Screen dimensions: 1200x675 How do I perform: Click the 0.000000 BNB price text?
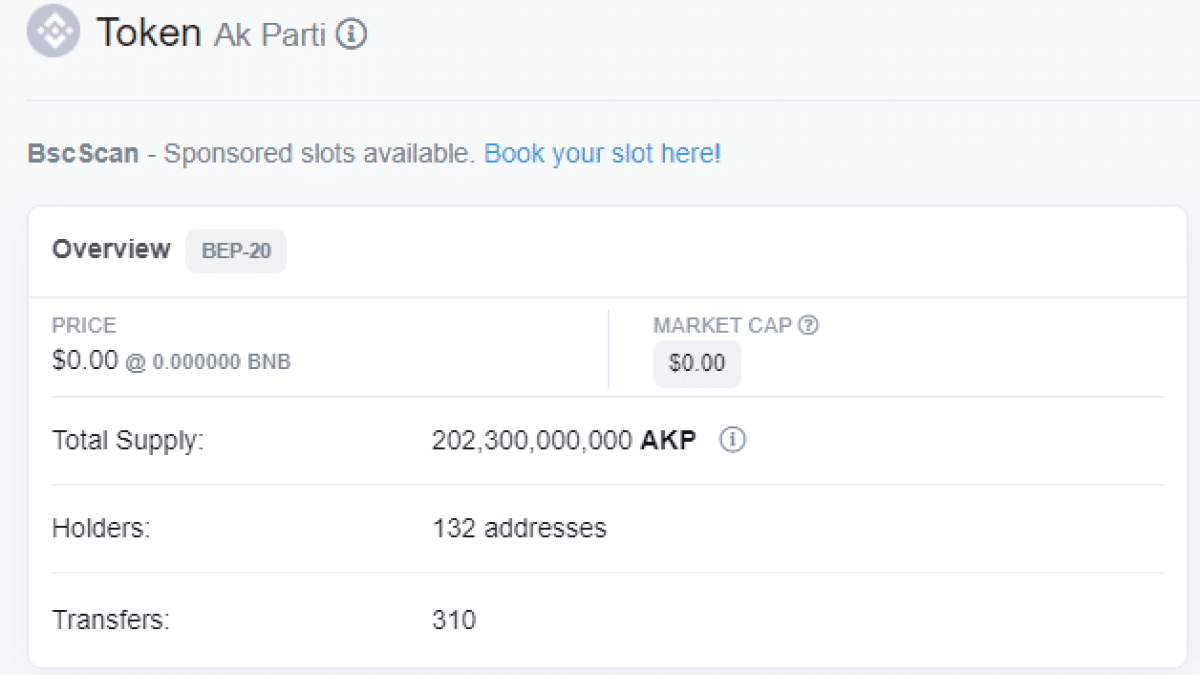point(220,362)
